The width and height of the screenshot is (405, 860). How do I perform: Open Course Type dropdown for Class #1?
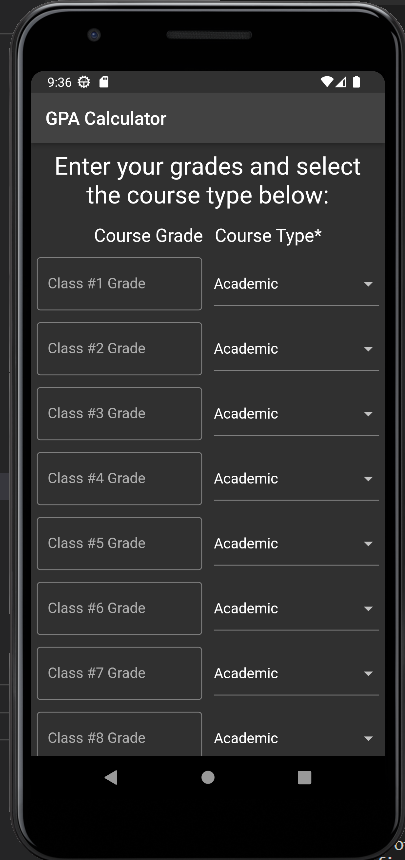coord(296,284)
